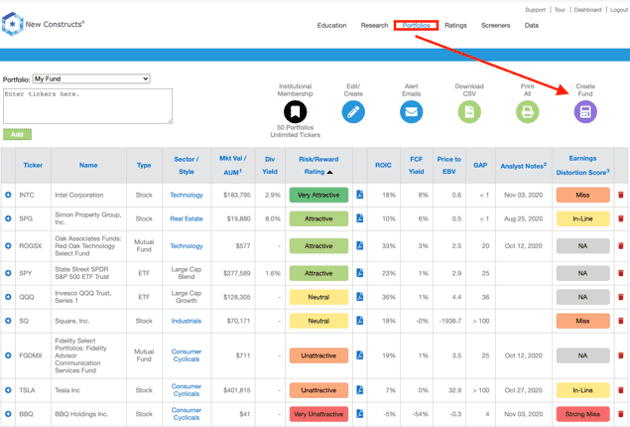Image resolution: width=630 pixels, height=427 pixels.
Task: Open the PDF report for SPY
Action: 360,273
